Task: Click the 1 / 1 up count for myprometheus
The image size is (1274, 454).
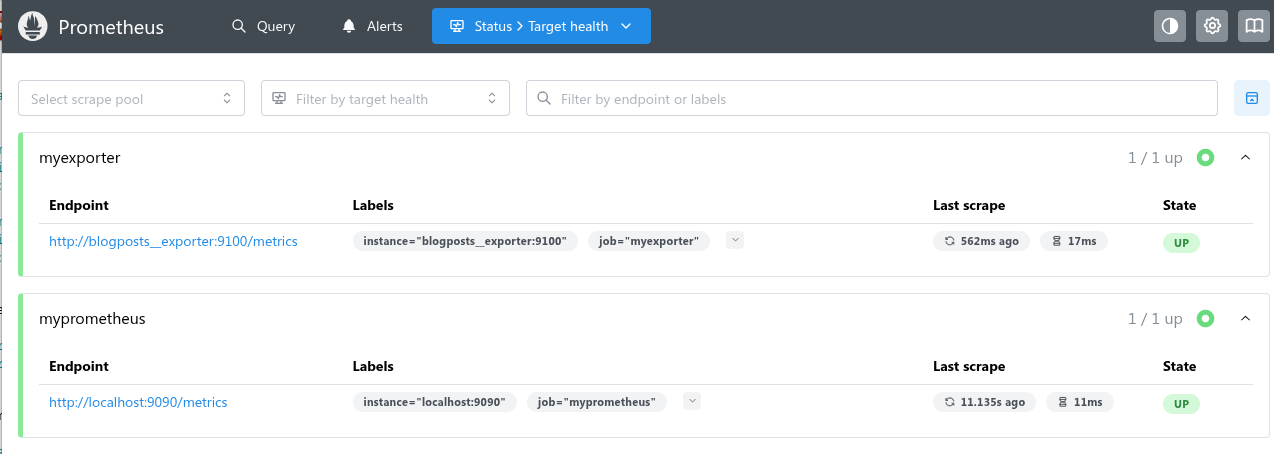Action: [1155, 319]
